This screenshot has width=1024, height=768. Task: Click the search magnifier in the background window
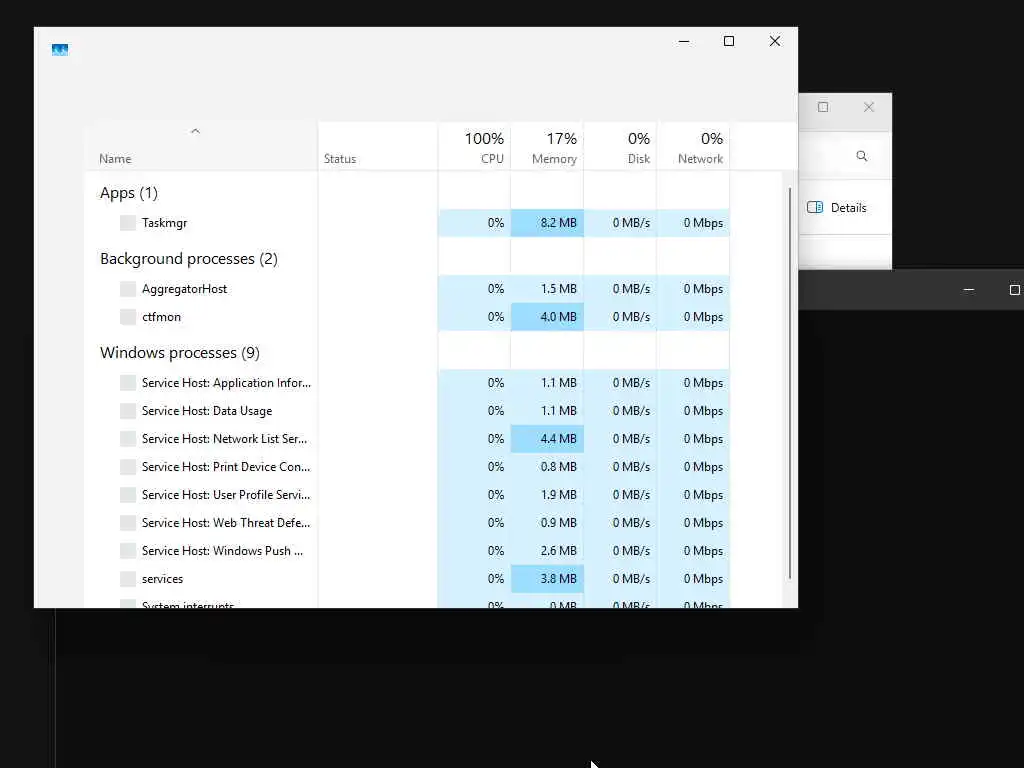[862, 156]
